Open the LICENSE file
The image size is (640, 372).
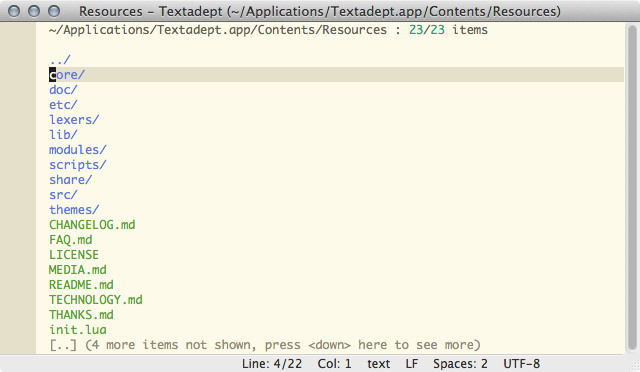[74, 255]
